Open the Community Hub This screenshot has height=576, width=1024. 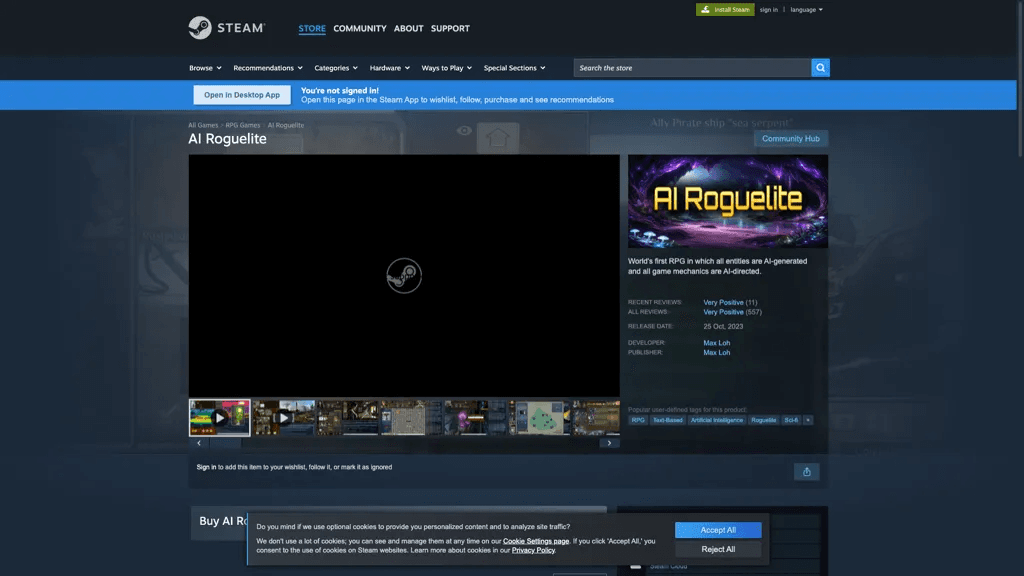click(x=790, y=138)
